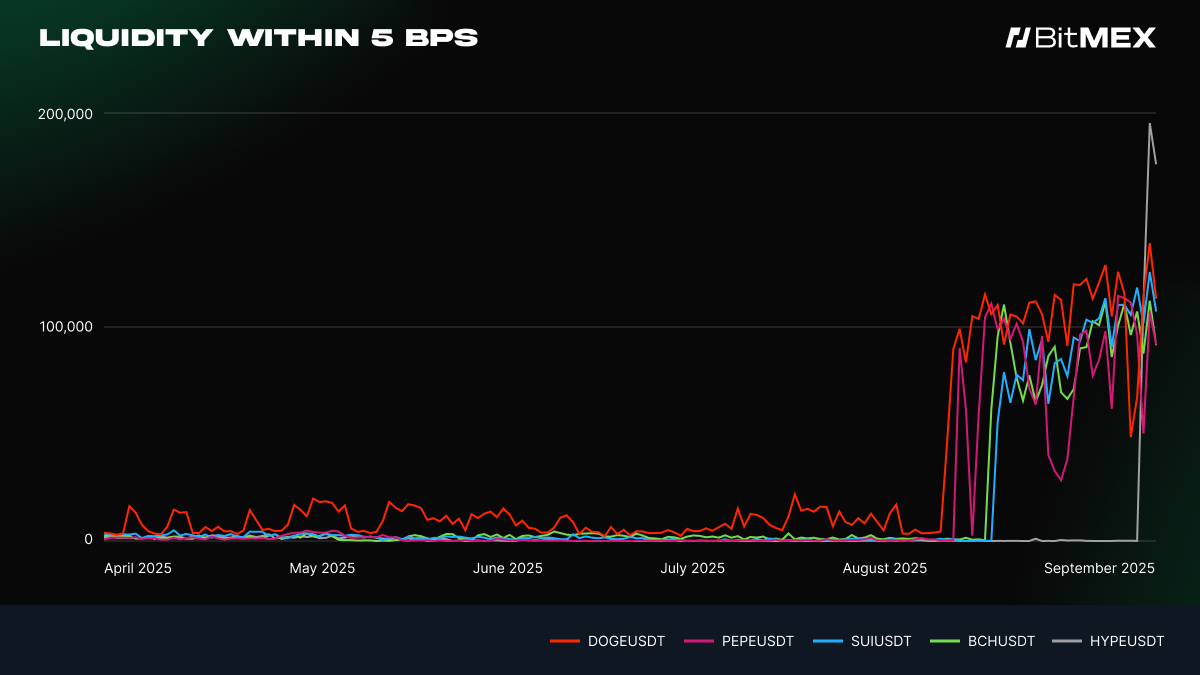Image resolution: width=1200 pixels, height=675 pixels.
Task: Select the June 2025 axis label
Action: (x=507, y=568)
